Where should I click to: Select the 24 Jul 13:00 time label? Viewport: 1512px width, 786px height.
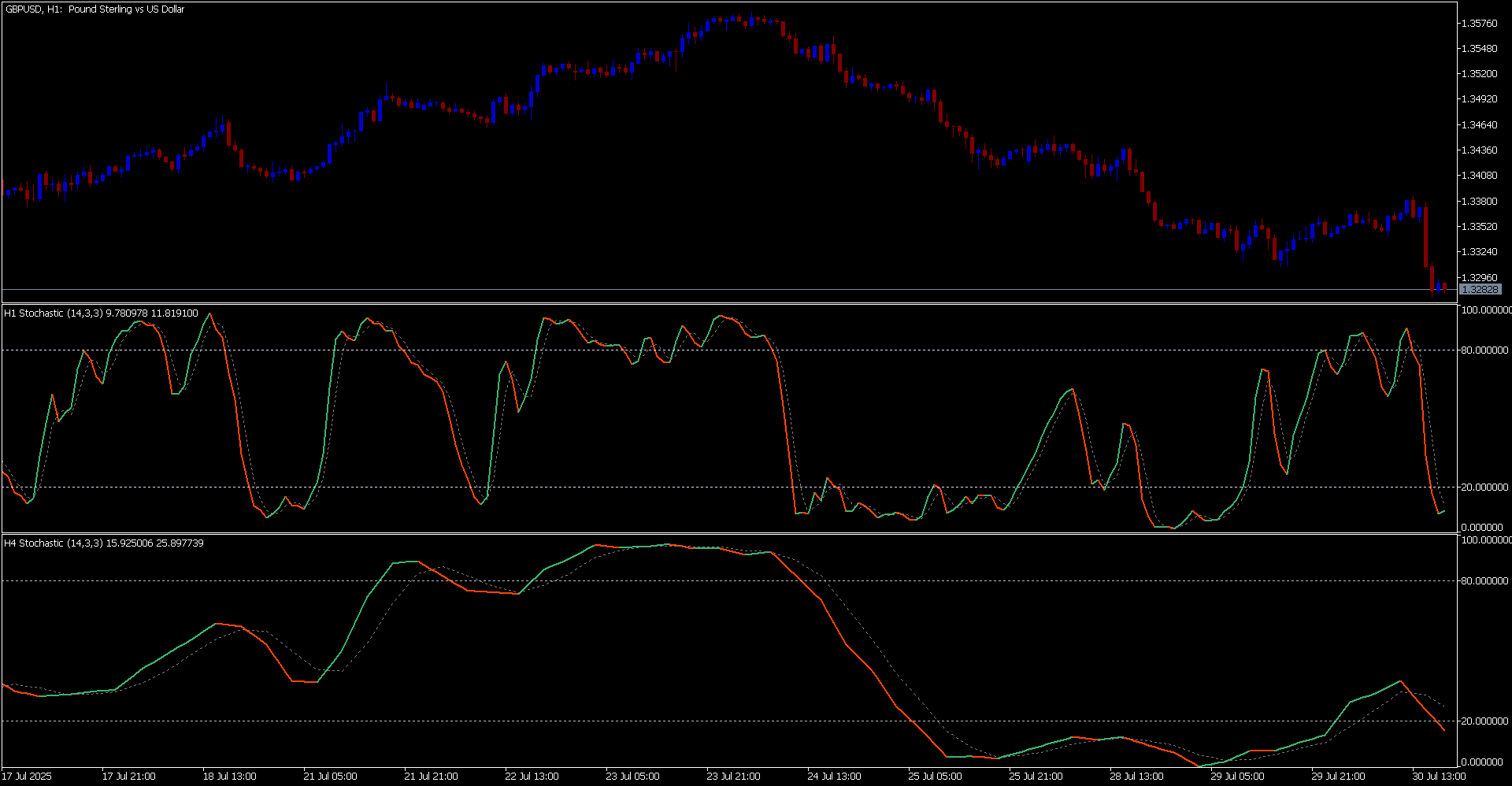tap(835, 777)
